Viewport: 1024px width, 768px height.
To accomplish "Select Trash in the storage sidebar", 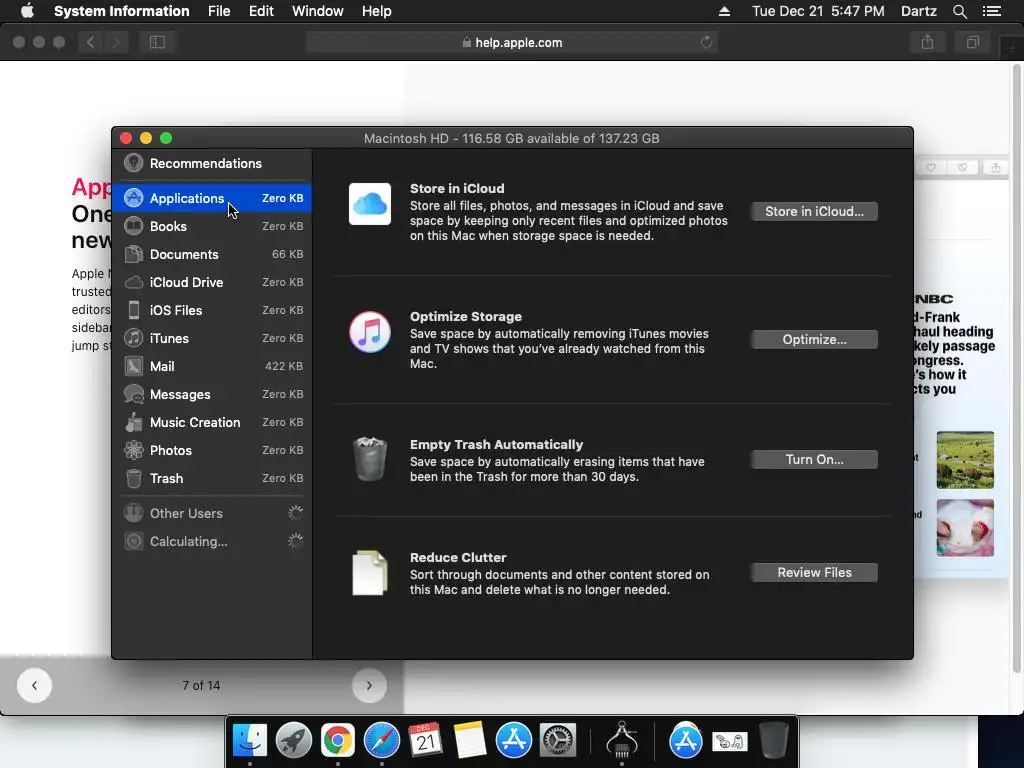I will coord(212,479).
